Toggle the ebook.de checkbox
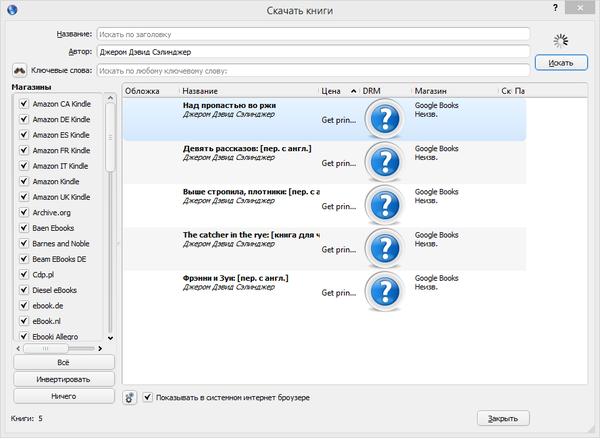This screenshot has height=438, width=600. point(24,305)
